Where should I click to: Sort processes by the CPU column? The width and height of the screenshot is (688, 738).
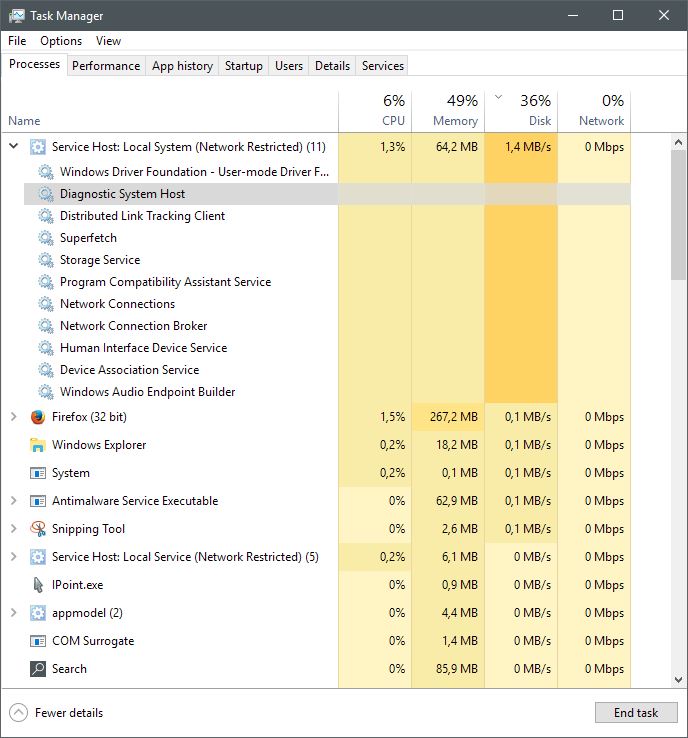point(375,112)
